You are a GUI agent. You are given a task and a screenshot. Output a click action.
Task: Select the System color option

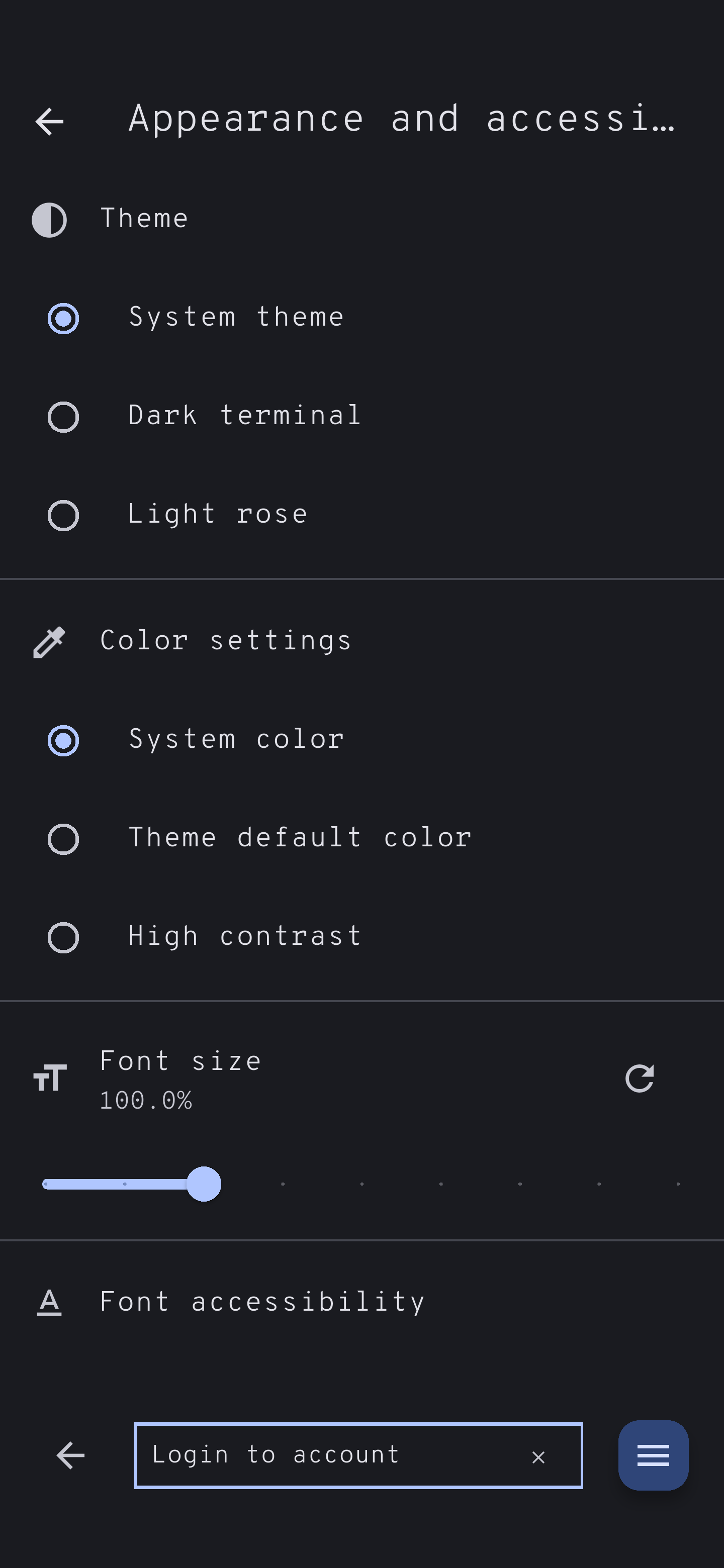click(63, 741)
